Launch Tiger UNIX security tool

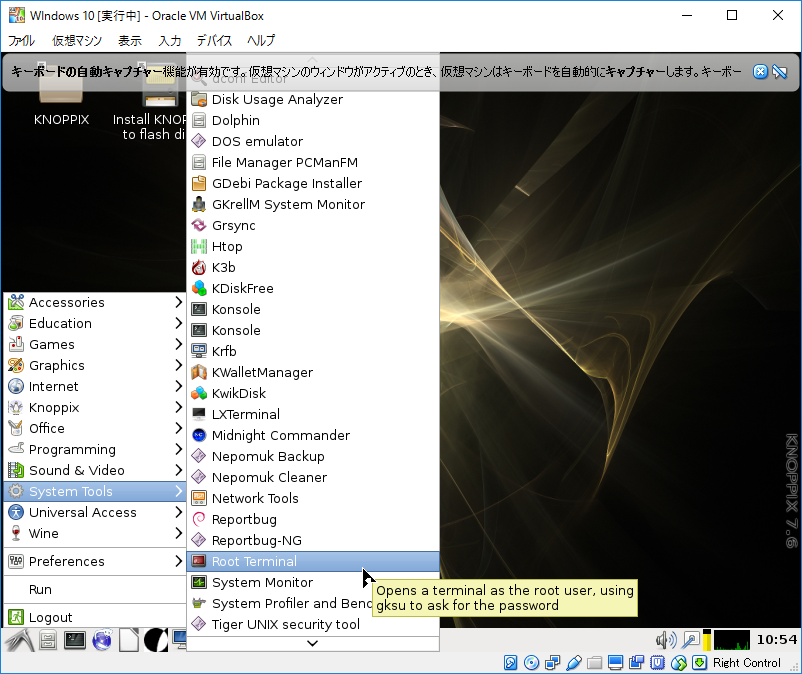(x=313, y=624)
